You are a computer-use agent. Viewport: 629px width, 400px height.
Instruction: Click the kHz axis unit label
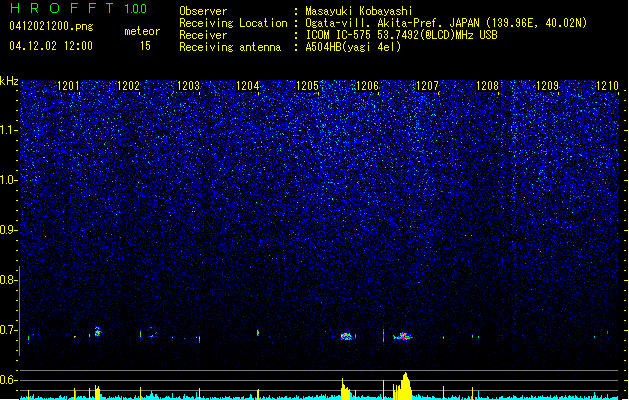click(9, 81)
